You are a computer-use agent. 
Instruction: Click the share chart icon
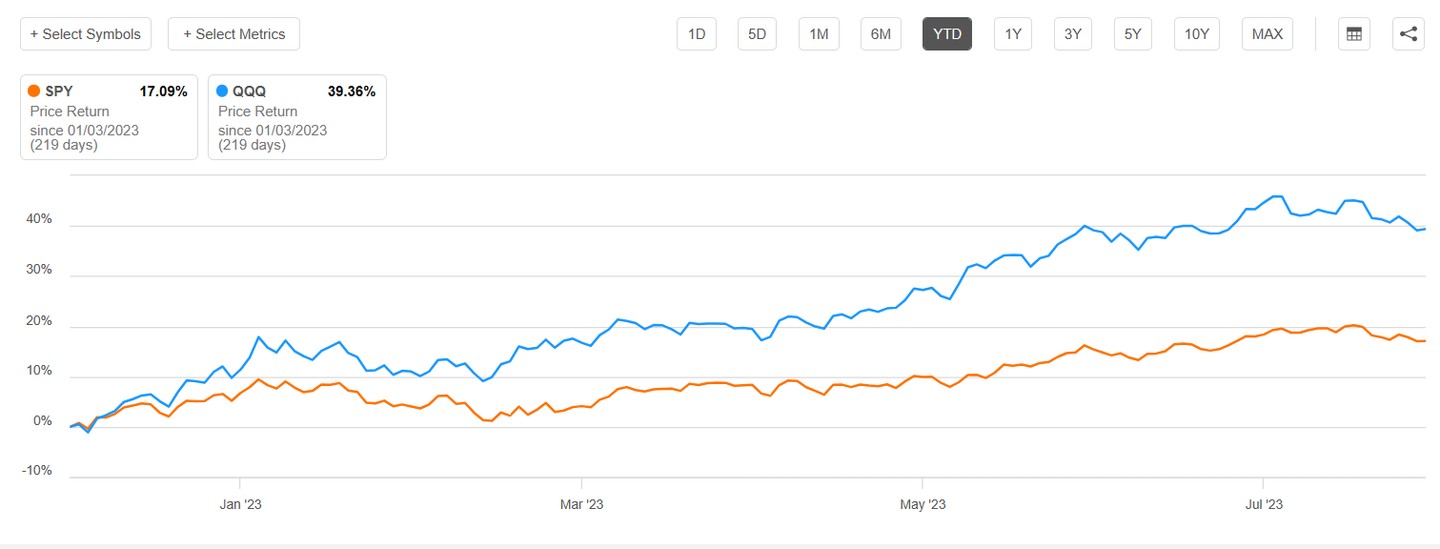pyautogui.click(x=1408, y=34)
